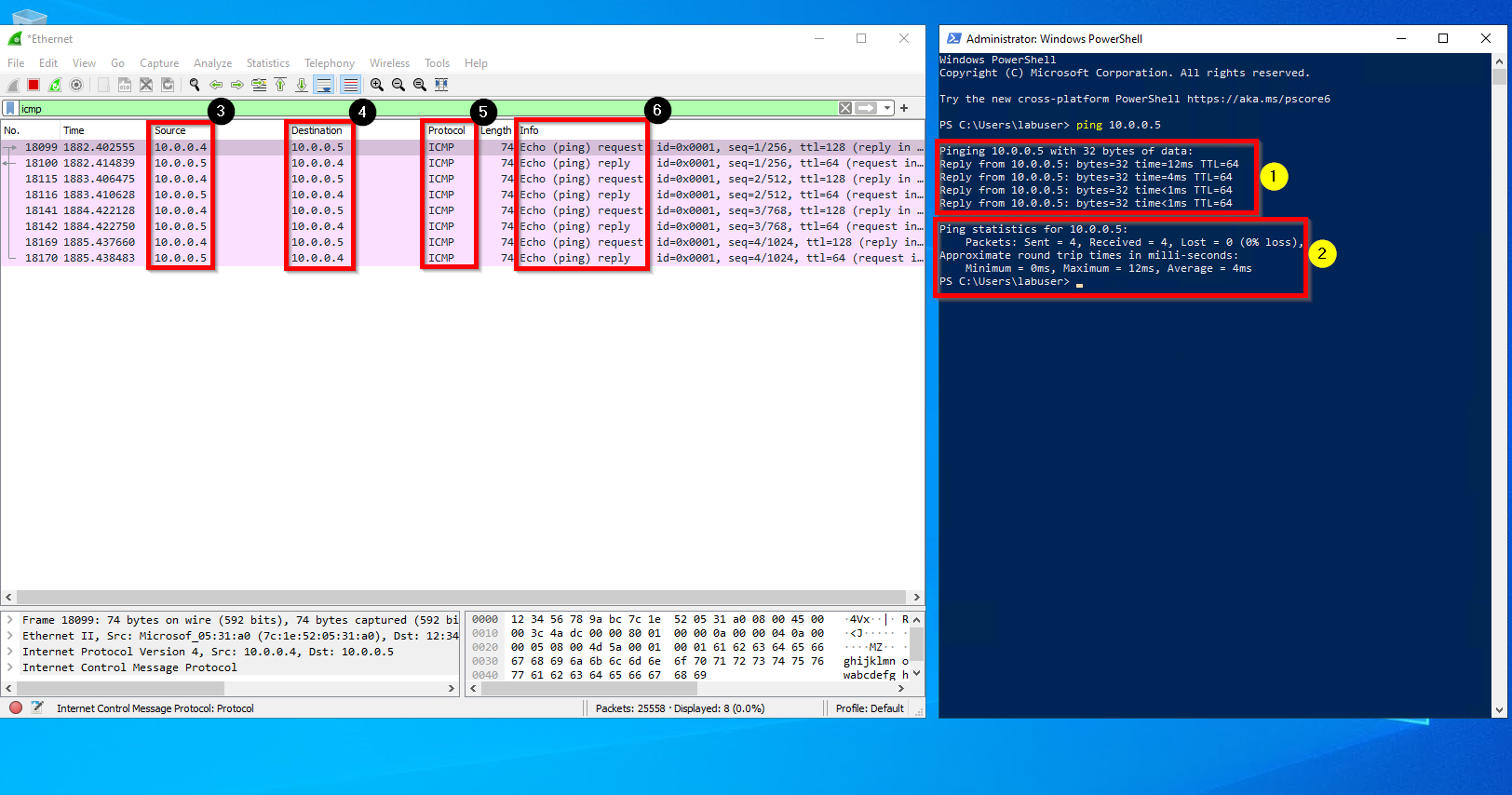Open display filter history dropdown
This screenshot has width=1512, height=795.
887,108
